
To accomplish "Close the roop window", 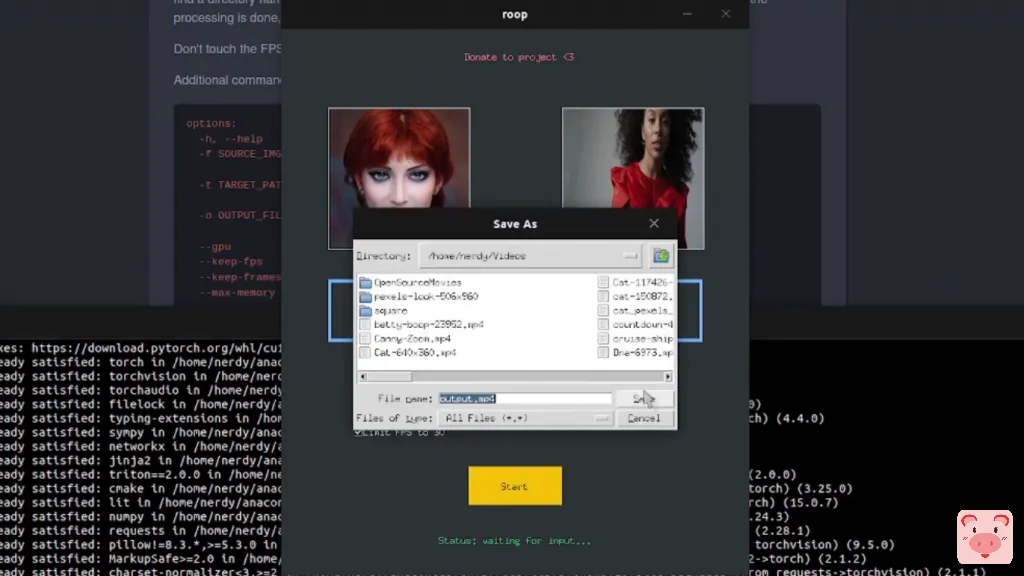I will [726, 14].
